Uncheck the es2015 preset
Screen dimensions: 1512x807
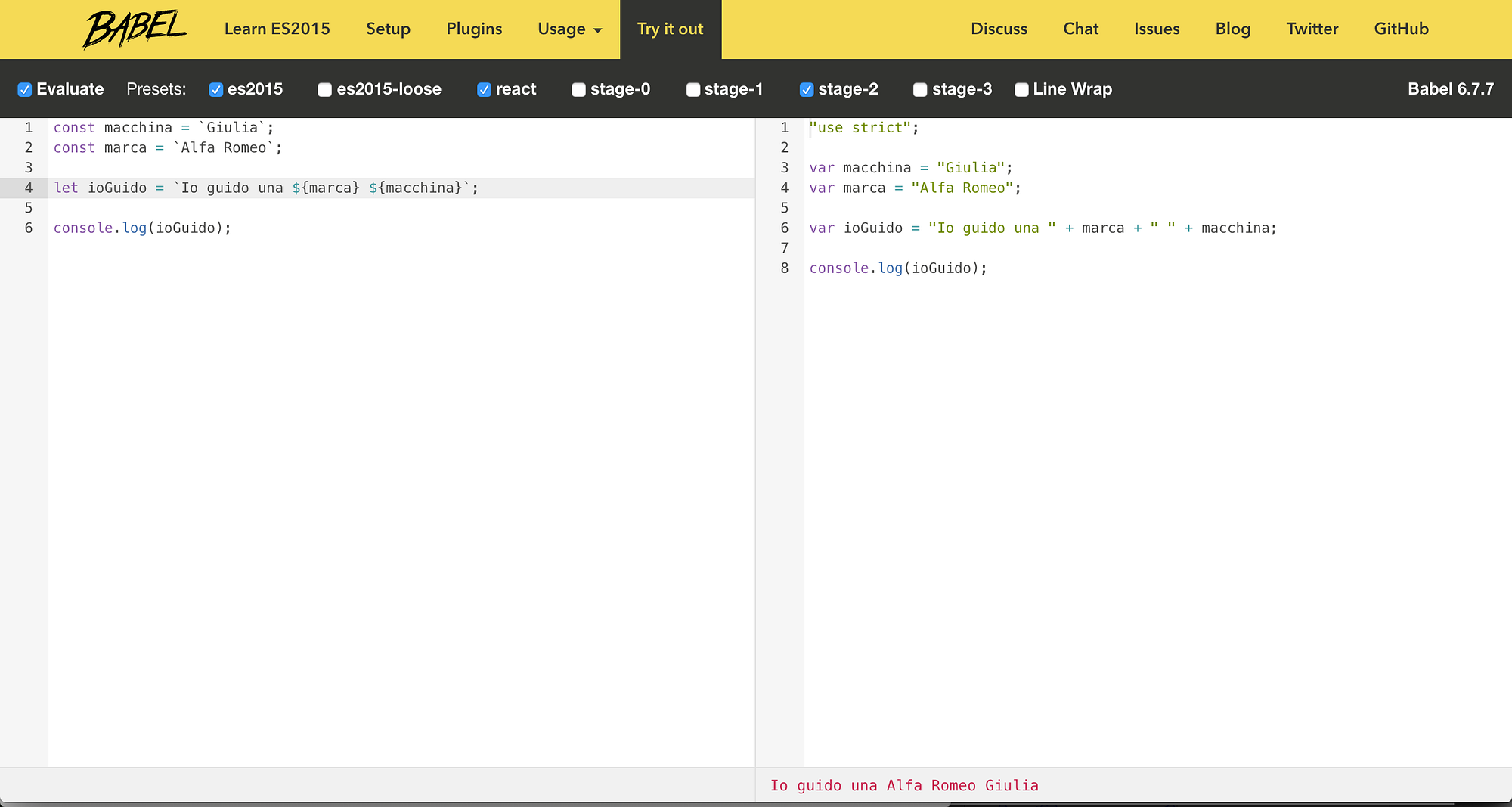[x=215, y=89]
